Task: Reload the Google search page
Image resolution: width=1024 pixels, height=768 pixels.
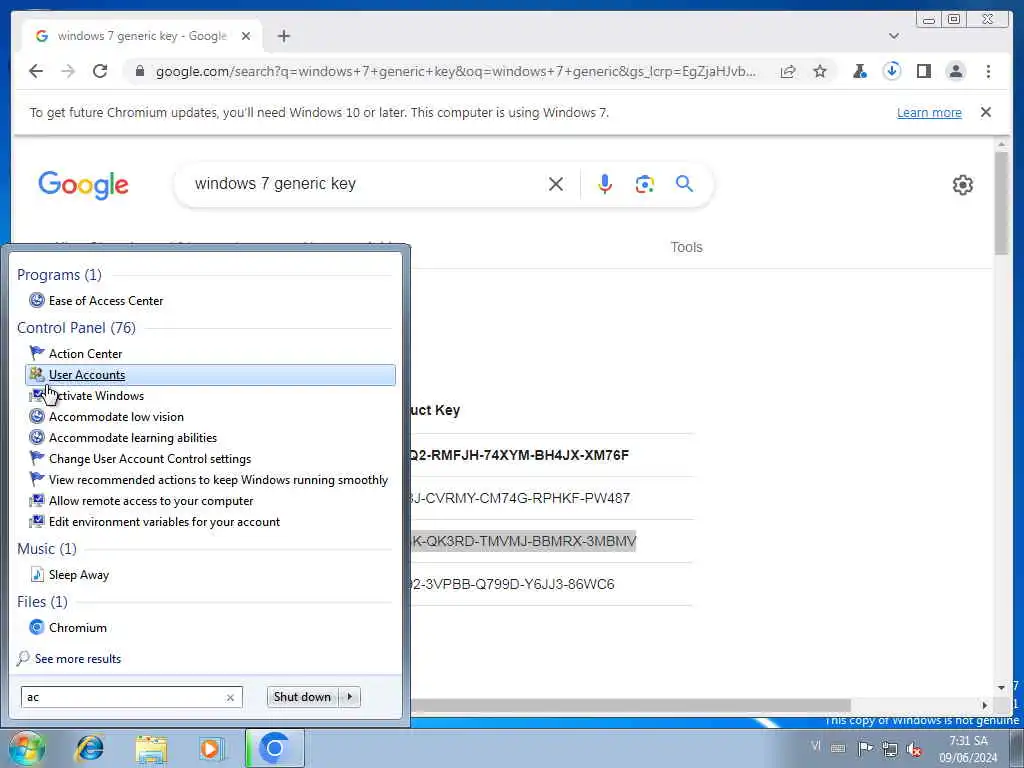Action: coord(100,71)
